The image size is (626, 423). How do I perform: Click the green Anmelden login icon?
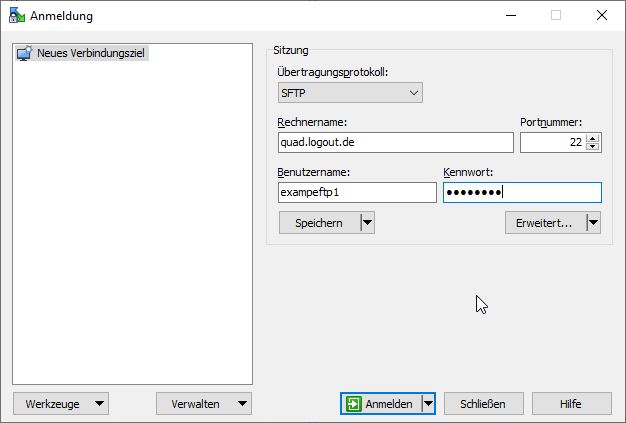point(354,404)
